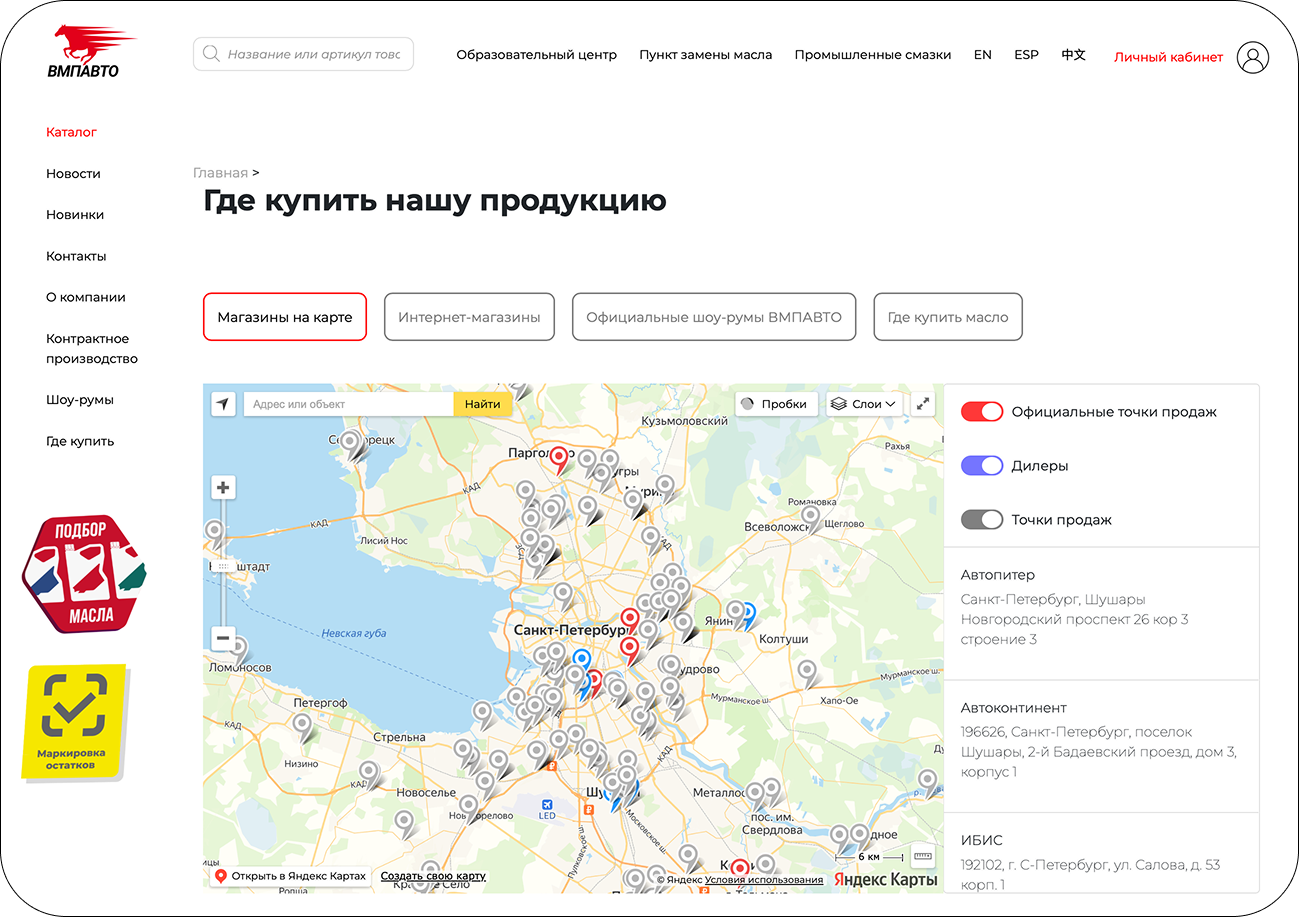
Task: Expand the Слои map layers dropdown
Action: click(x=865, y=404)
